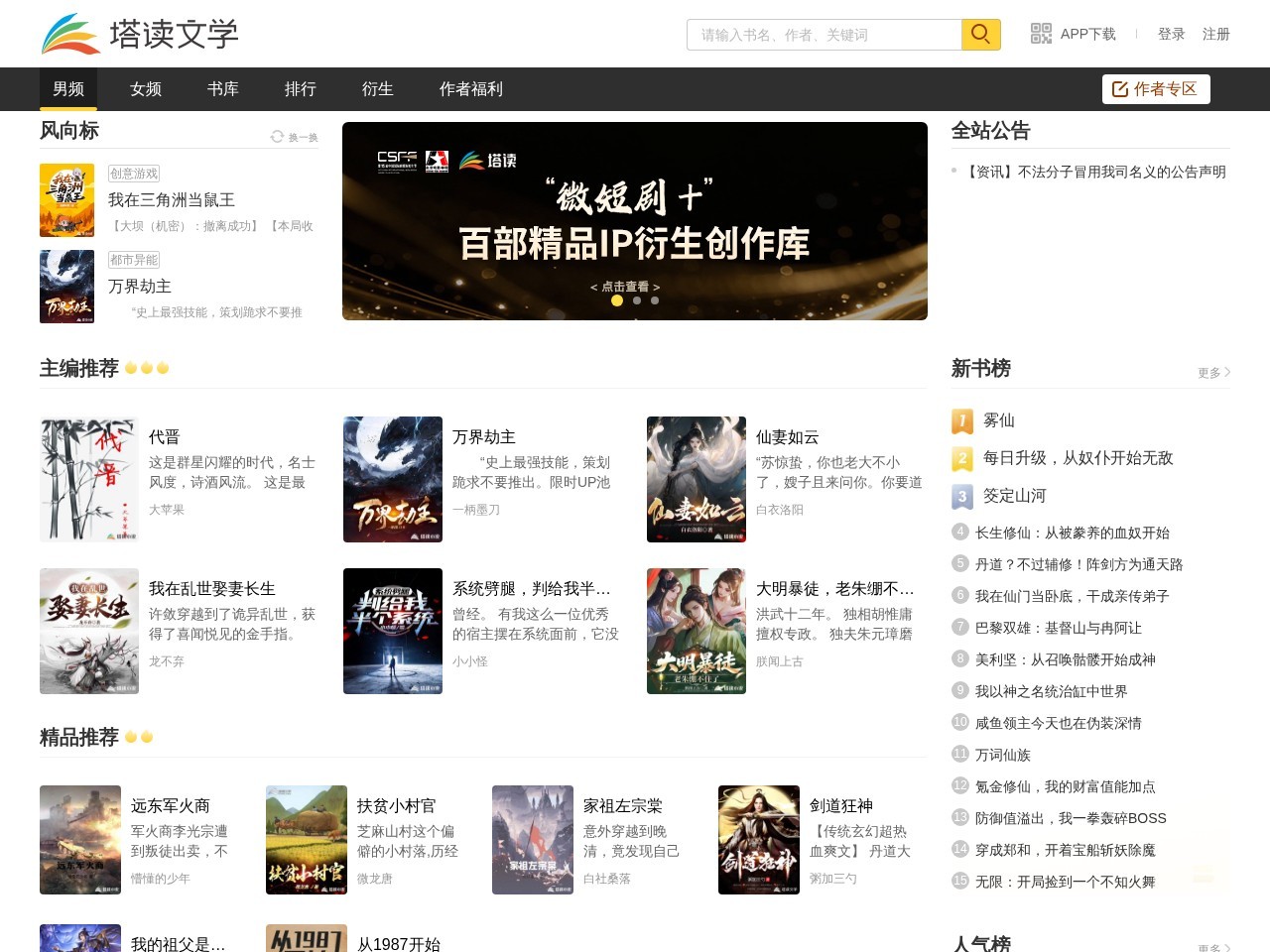
Task: Open 每日升级，从奴仆开始无敌 ranking entry
Action: point(1079,458)
